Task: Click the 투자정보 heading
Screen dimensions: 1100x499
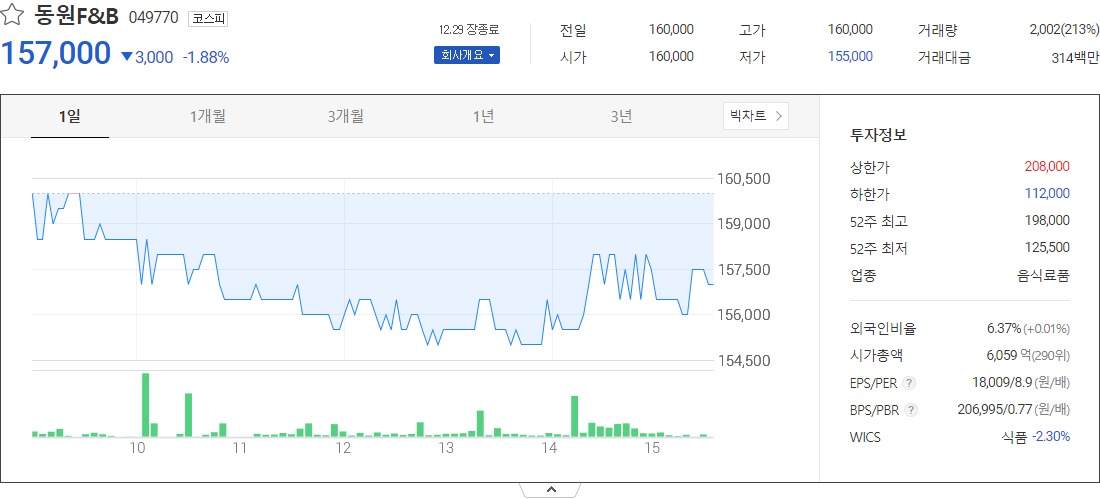Action: [x=878, y=135]
